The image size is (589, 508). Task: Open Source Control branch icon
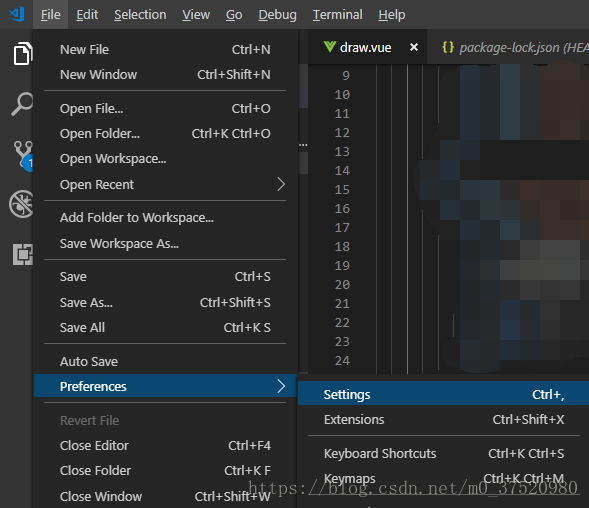tap(23, 155)
